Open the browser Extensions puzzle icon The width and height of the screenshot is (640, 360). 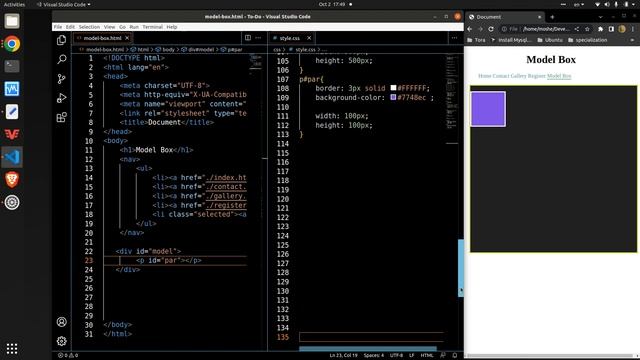click(x=600, y=29)
